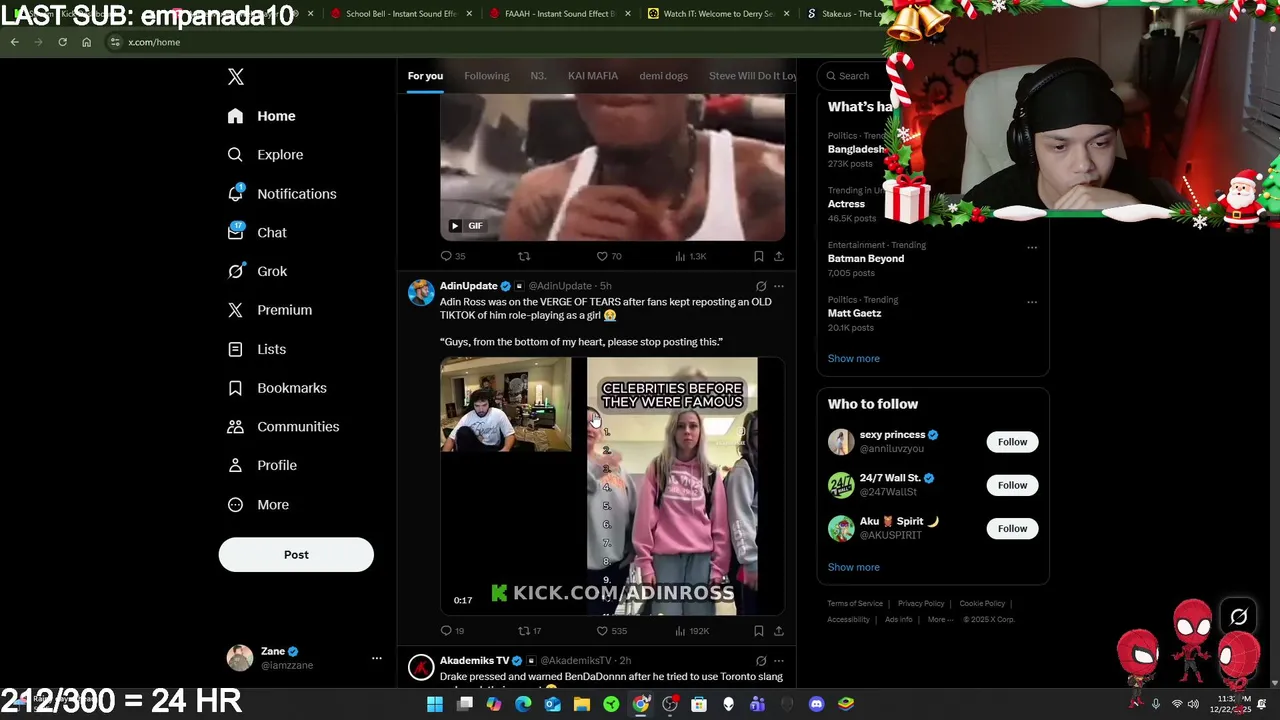
Task: Open the Cookie Policy link
Action: (982, 604)
